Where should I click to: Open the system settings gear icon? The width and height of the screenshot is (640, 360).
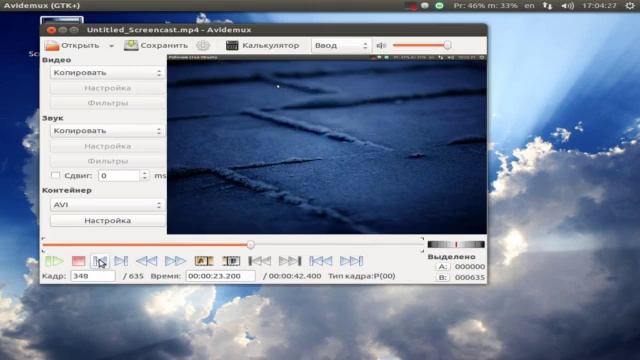pyautogui.click(x=630, y=5)
